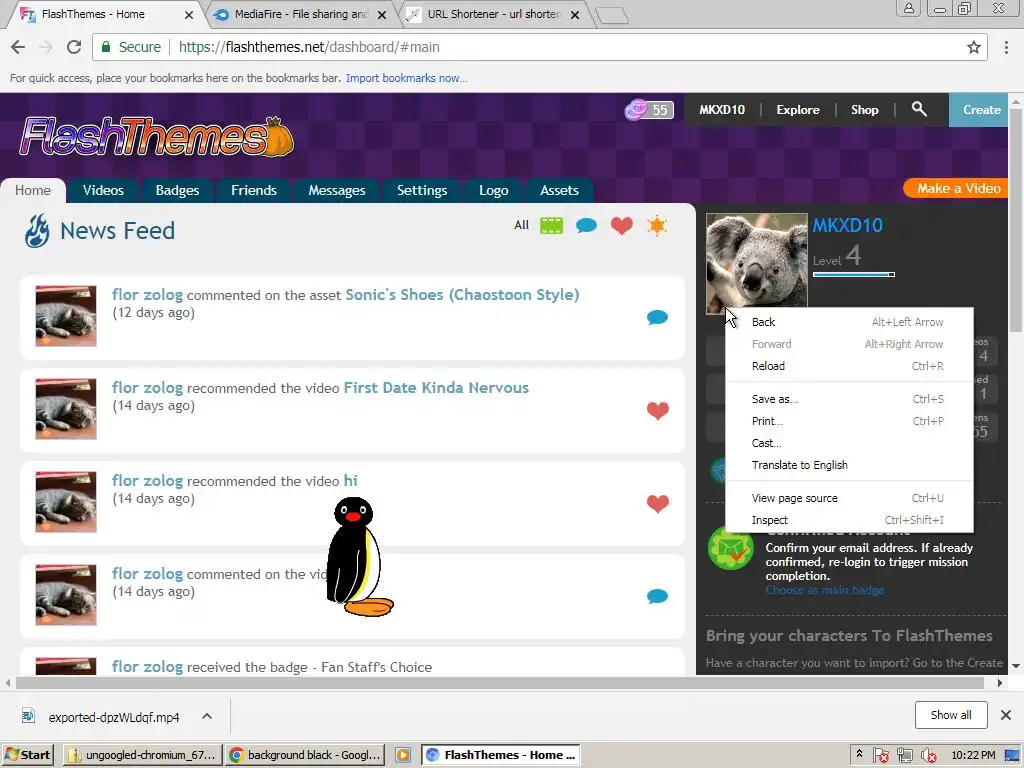
Task: Click the browser back arrow
Action: (x=18, y=47)
